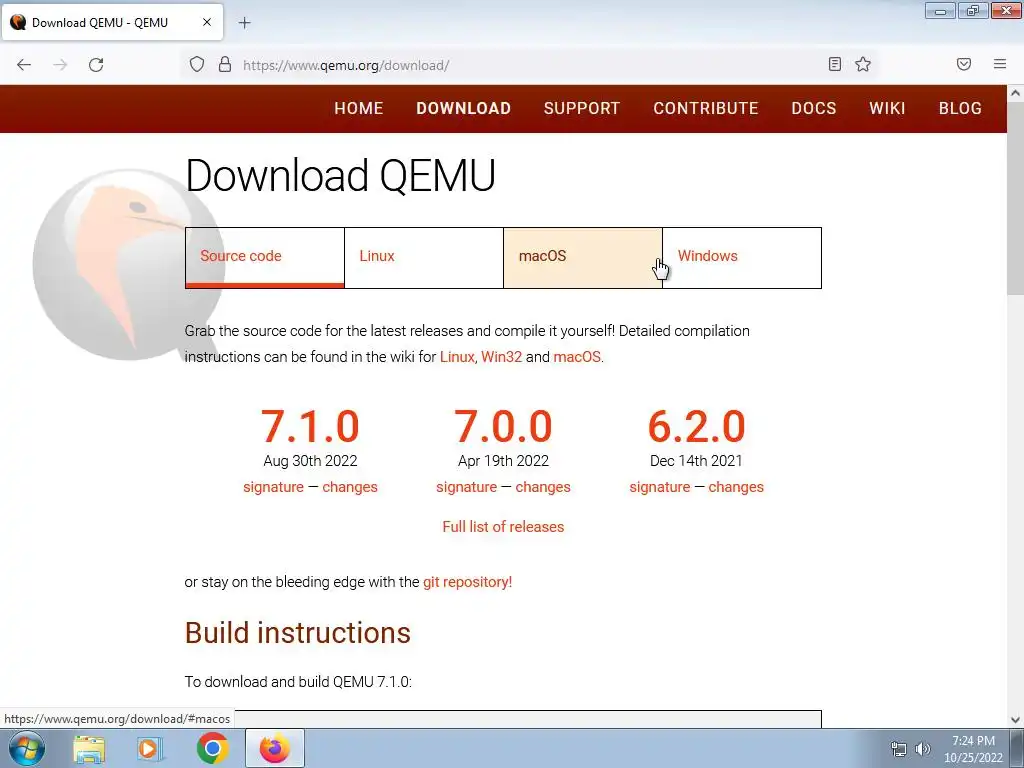Click the Firefox taskbar icon
Image resolution: width=1024 pixels, height=768 pixels.
tap(275, 748)
